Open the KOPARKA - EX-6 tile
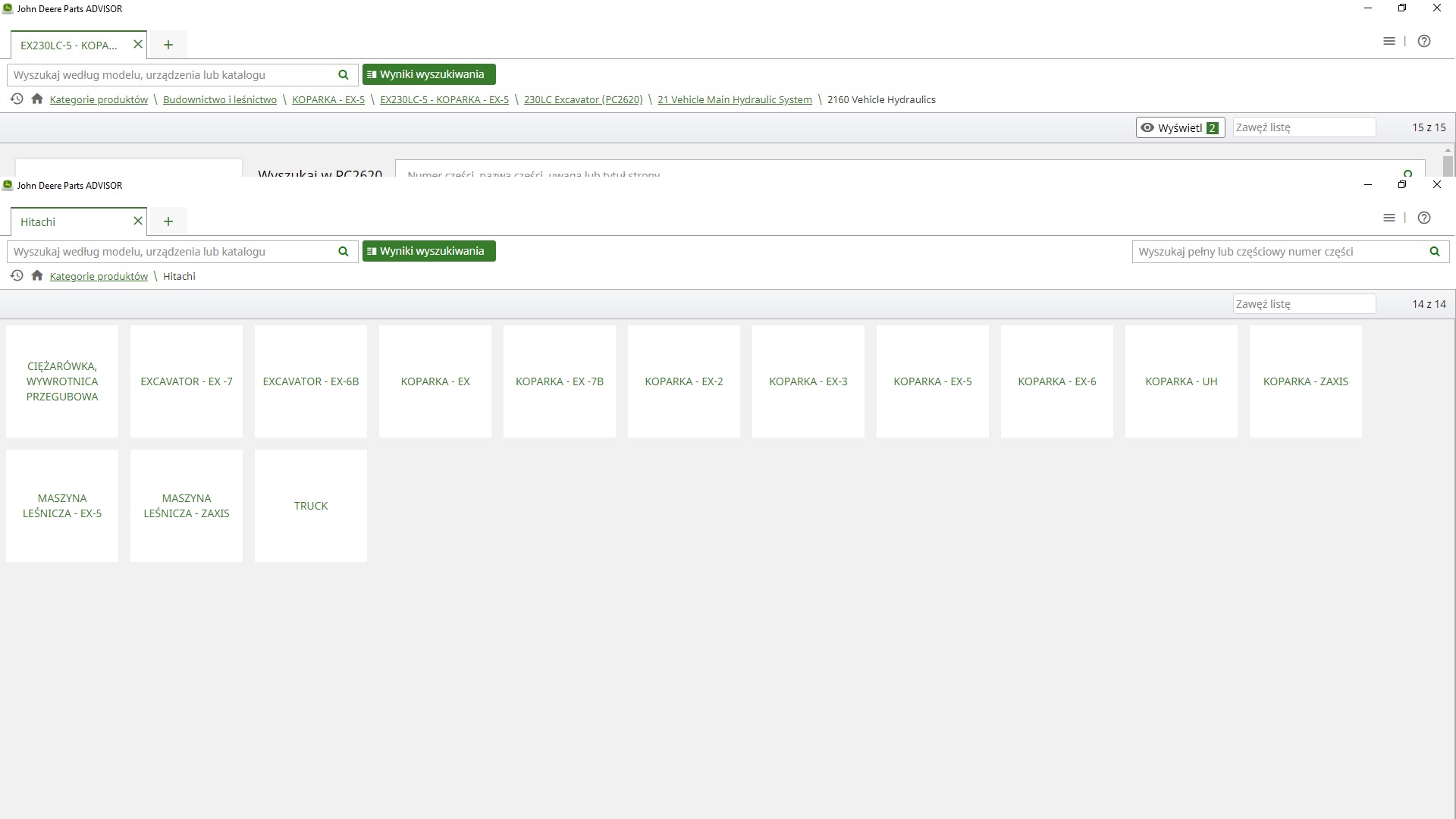Screen dimensions: 1456x819 click(1057, 381)
